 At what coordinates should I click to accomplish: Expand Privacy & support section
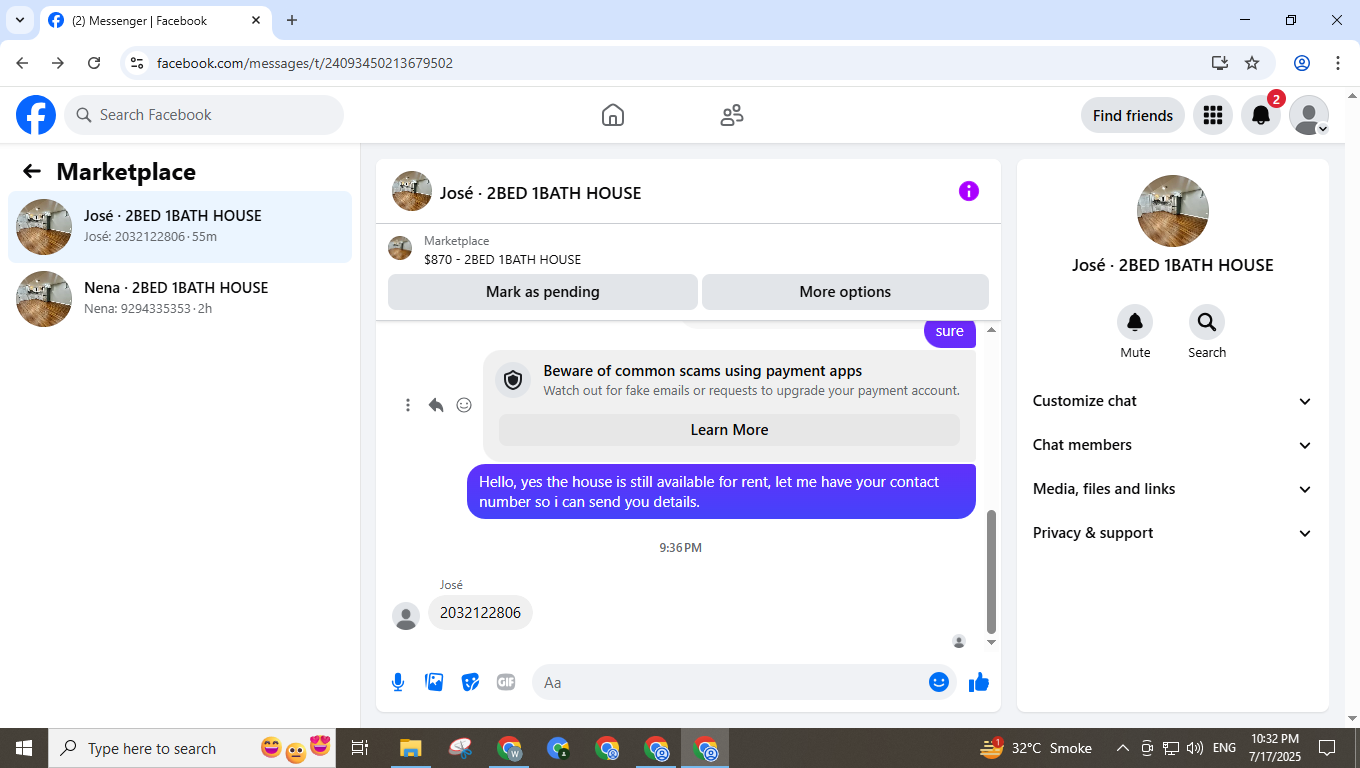pos(1173,533)
